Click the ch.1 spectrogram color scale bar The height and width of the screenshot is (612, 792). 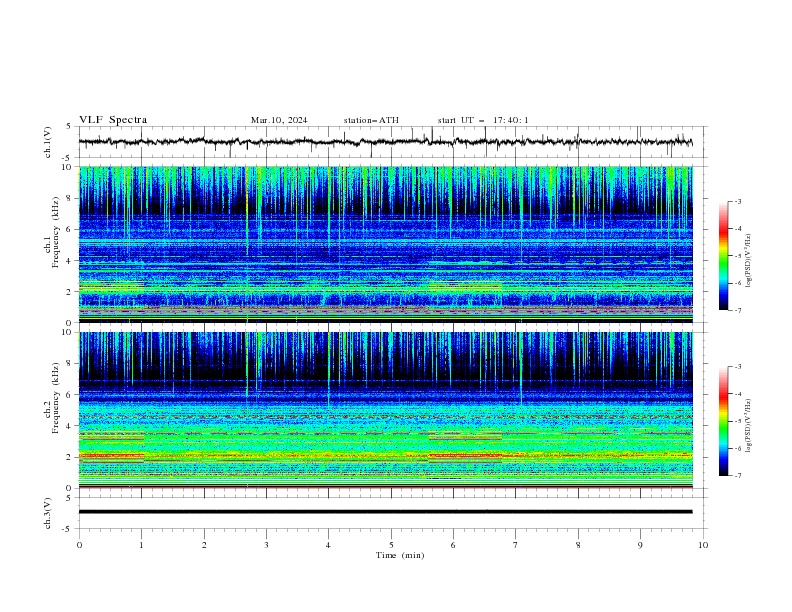click(x=724, y=256)
